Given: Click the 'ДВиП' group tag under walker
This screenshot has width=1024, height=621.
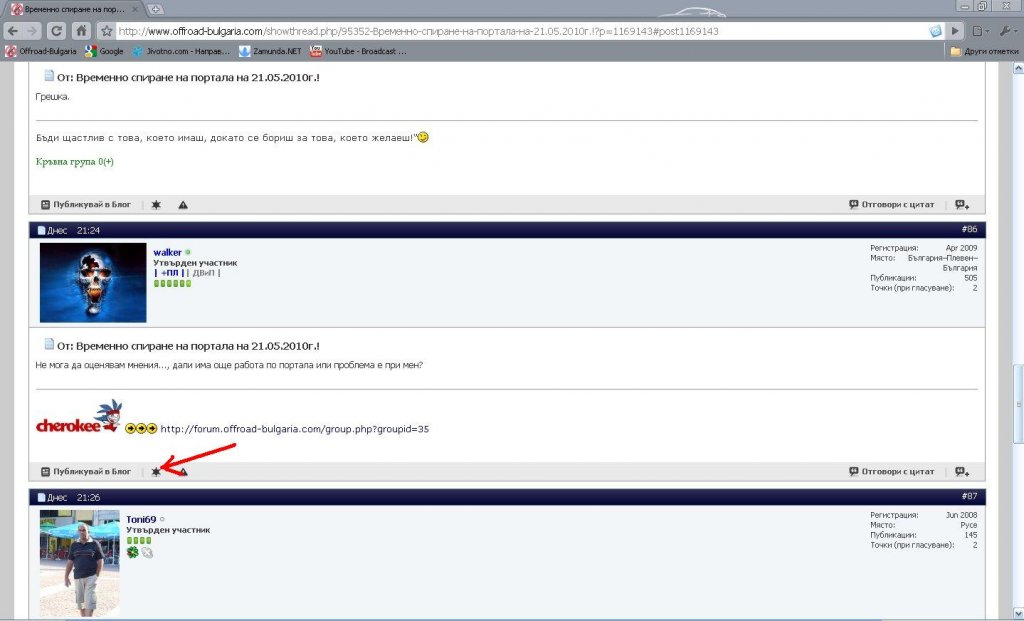Looking at the screenshot, I should click(204, 272).
